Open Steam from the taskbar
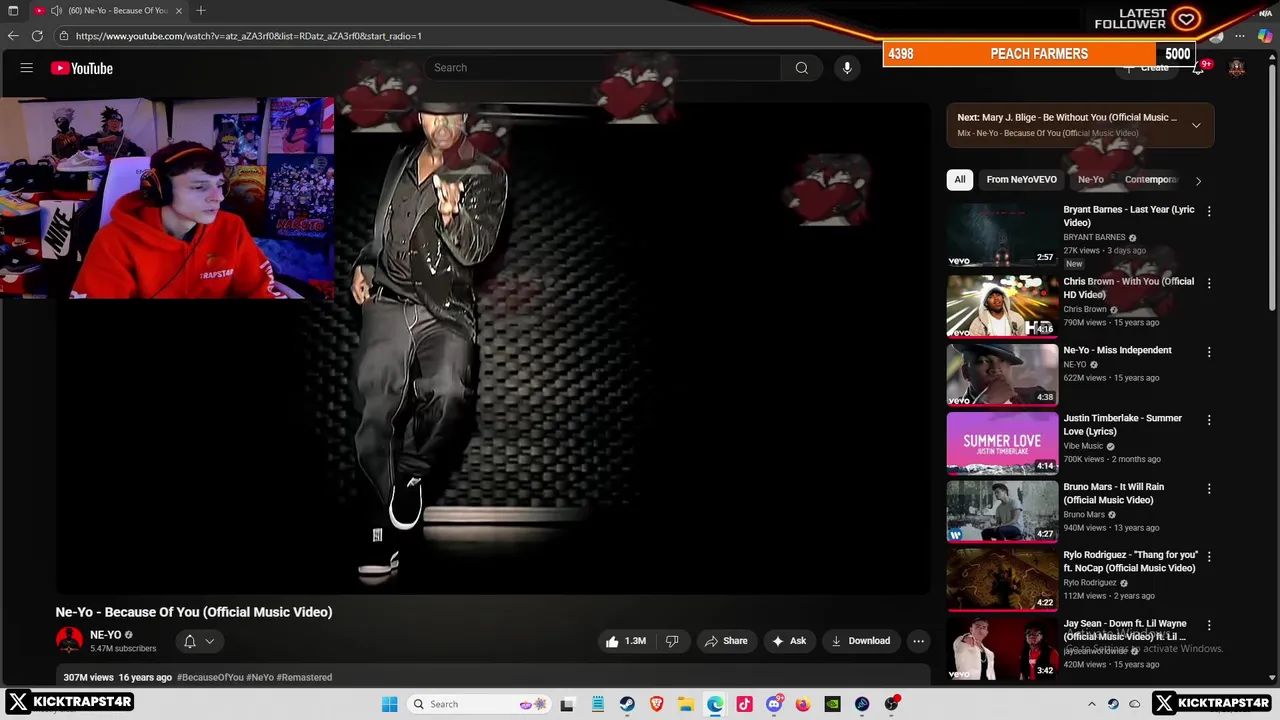Image resolution: width=1280 pixels, height=720 pixels. (627, 704)
